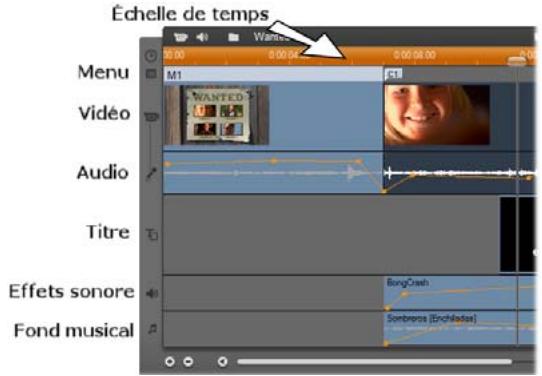Zoom out the timeline with minus button
This screenshot has height=376, width=542.
click(x=188, y=361)
